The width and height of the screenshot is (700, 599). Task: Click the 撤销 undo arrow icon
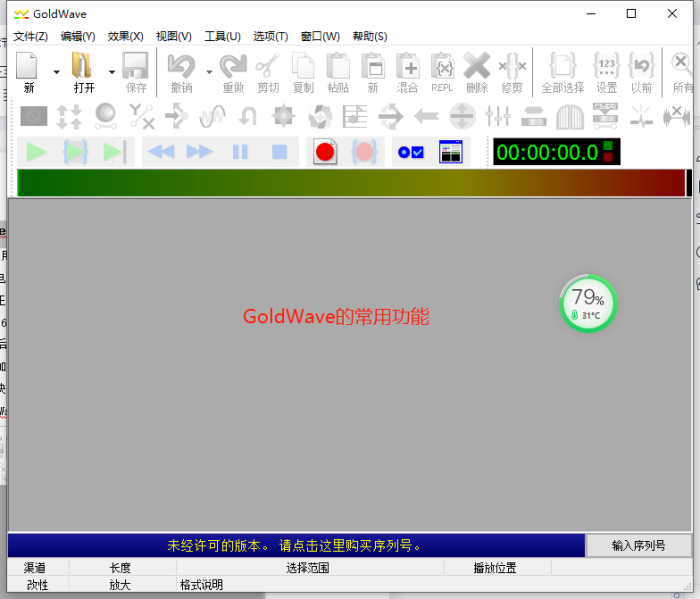coord(181,71)
